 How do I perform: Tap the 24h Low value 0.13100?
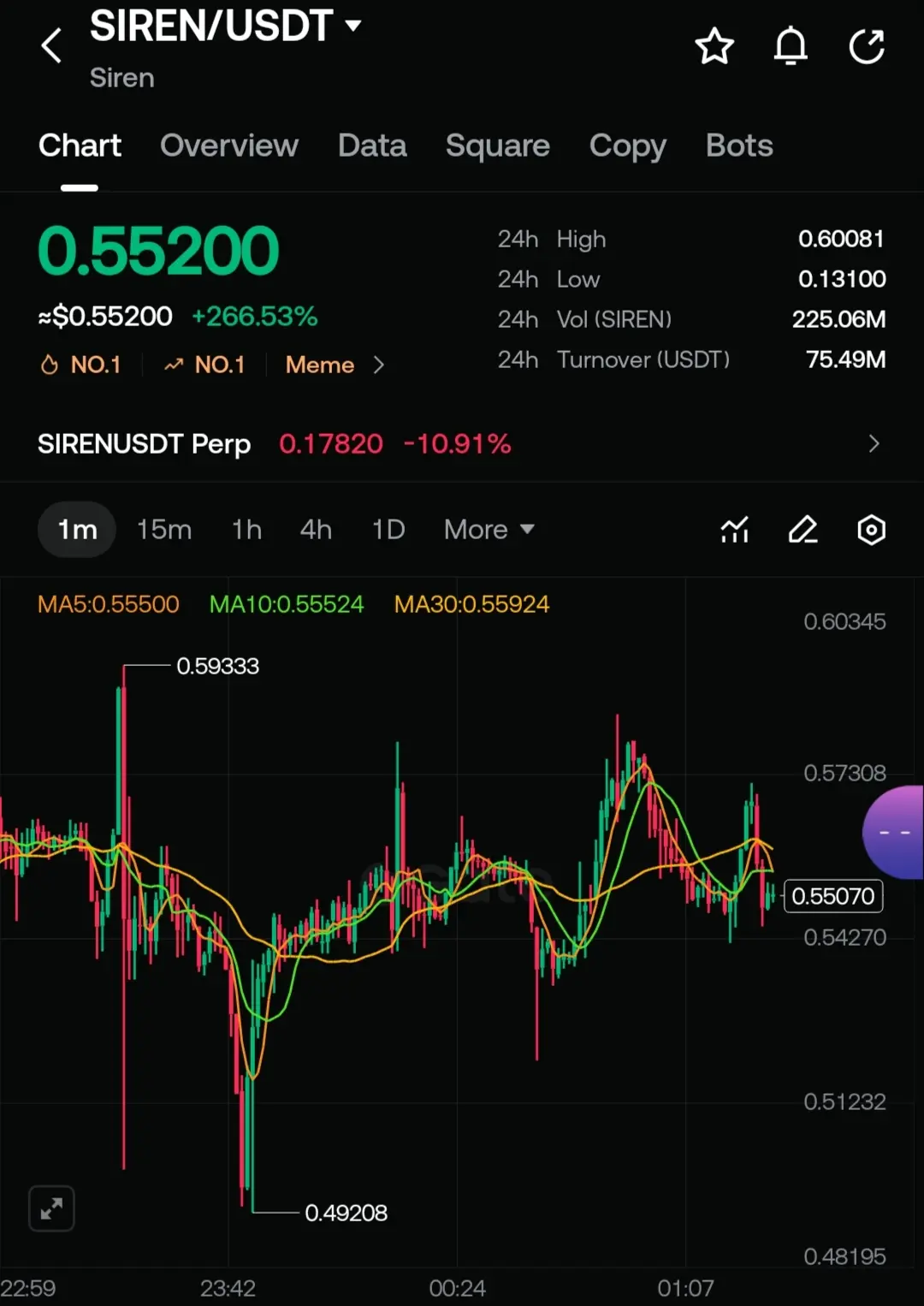click(842, 279)
